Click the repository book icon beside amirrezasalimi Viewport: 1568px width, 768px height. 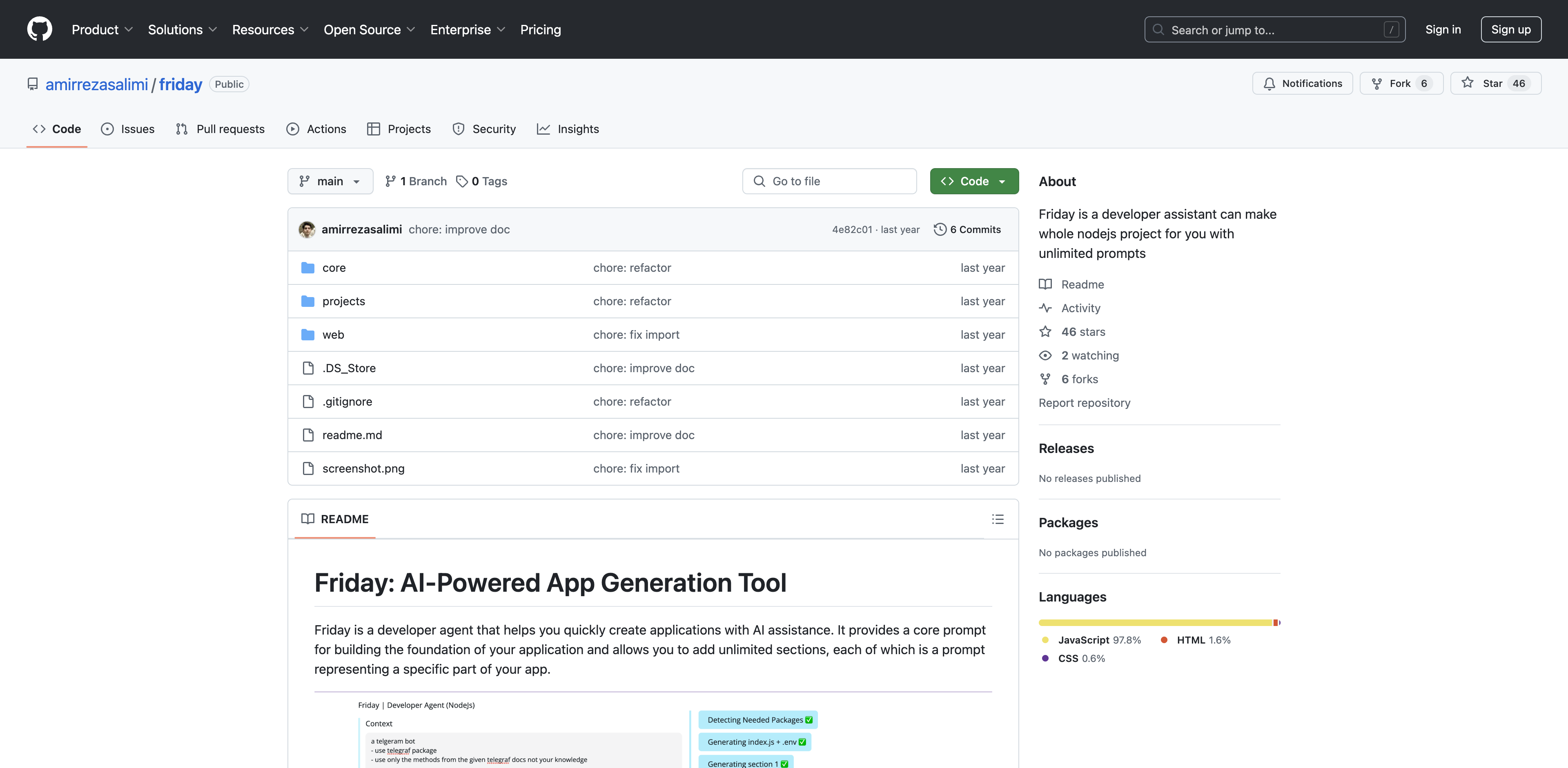click(x=33, y=84)
